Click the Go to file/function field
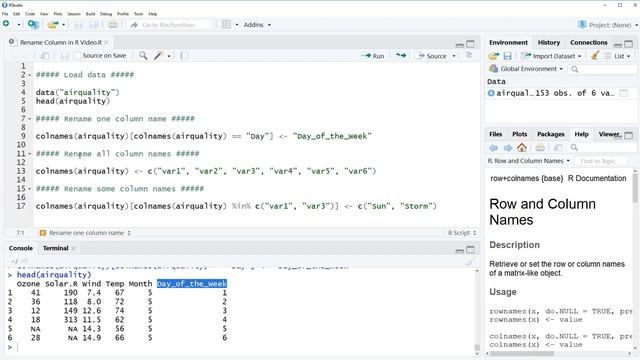 pyautogui.click(x=169, y=25)
